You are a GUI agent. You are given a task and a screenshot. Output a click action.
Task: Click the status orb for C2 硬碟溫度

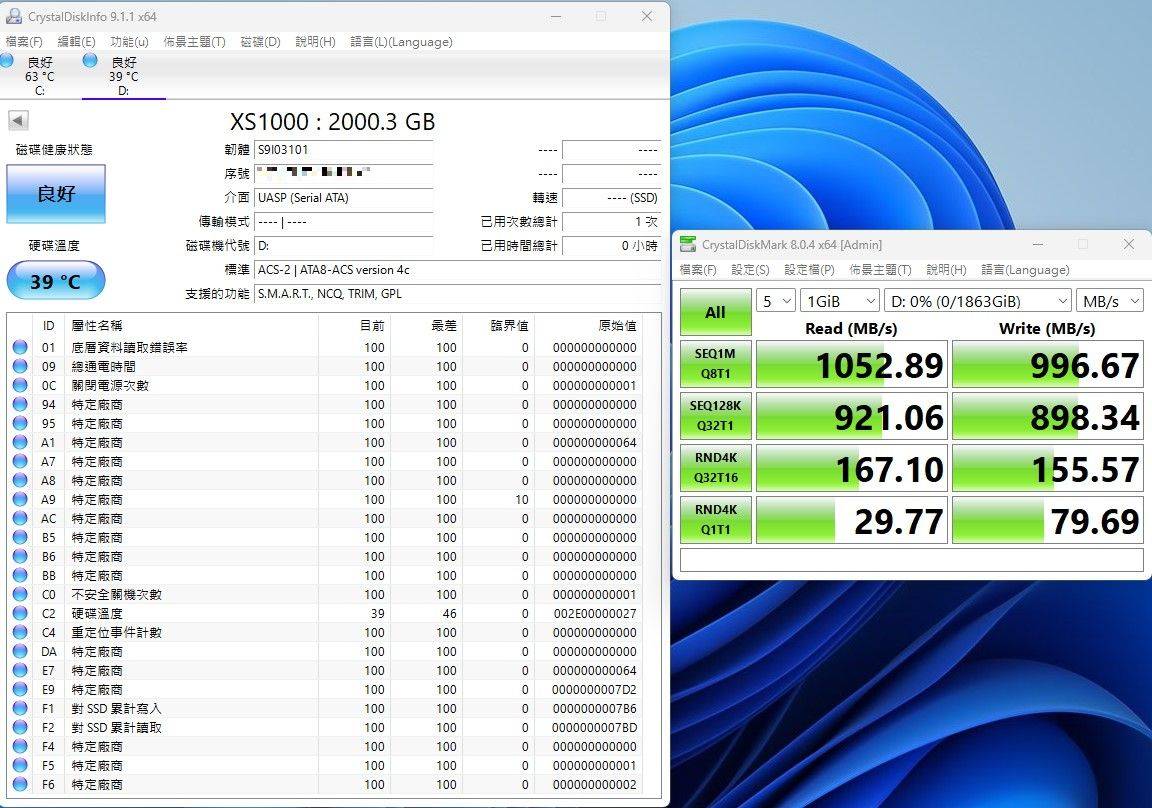[20, 614]
